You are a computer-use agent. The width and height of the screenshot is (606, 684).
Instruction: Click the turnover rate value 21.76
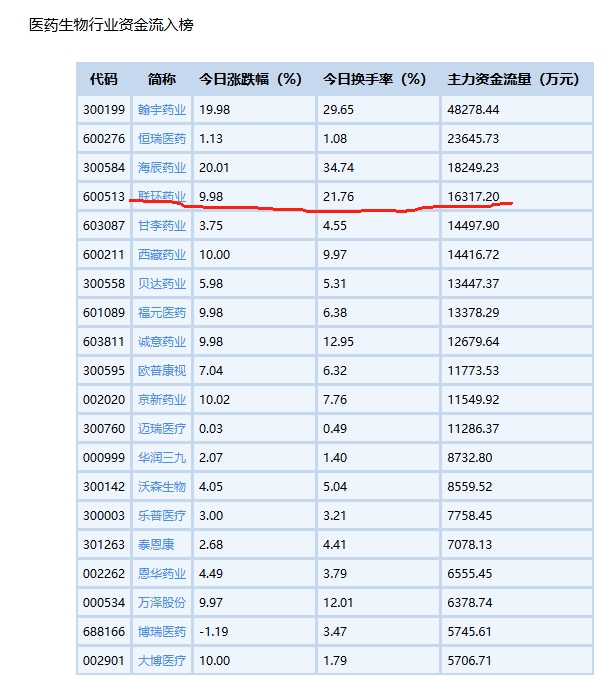(x=338, y=197)
